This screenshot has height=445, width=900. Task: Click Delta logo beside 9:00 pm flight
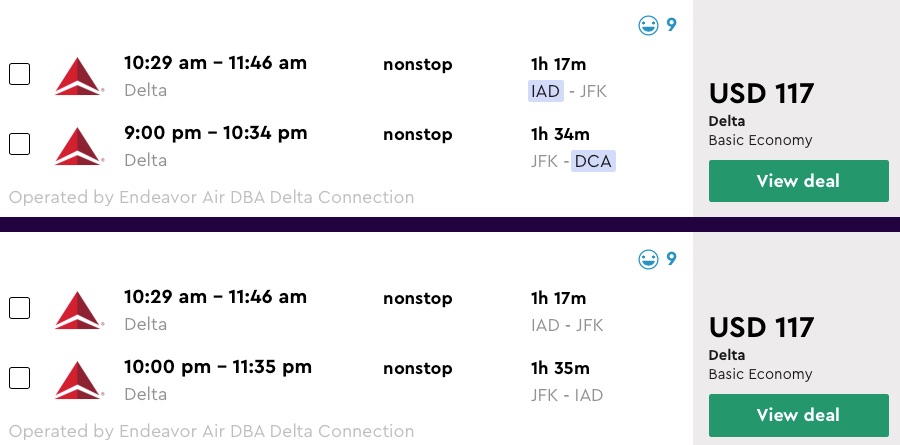[x=80, y=146]
